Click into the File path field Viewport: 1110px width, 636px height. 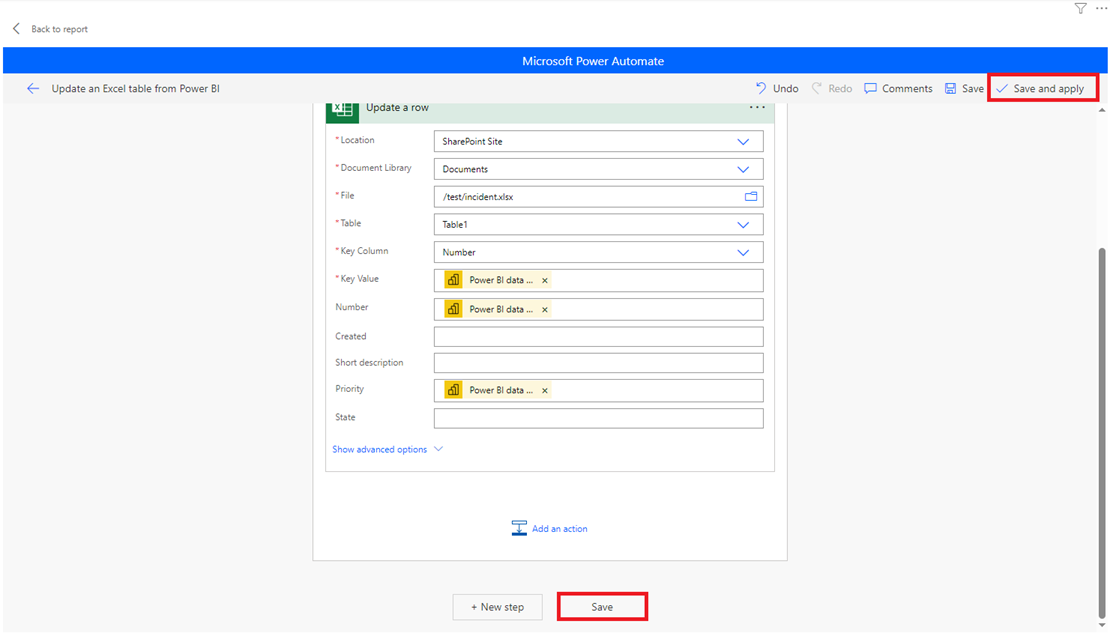point(598,196)
